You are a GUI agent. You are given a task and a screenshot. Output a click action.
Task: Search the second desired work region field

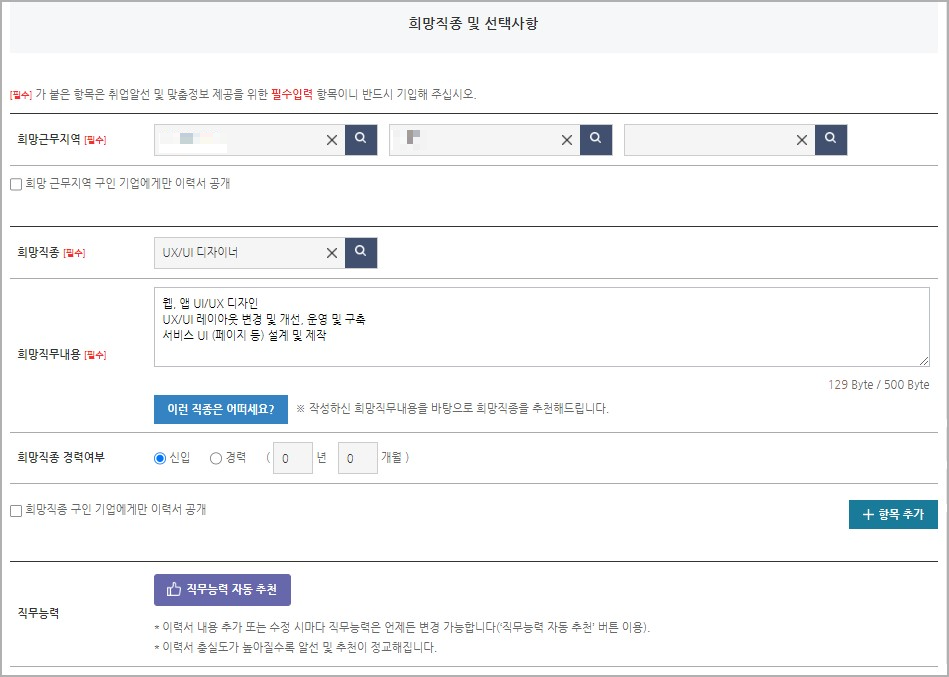595,140
